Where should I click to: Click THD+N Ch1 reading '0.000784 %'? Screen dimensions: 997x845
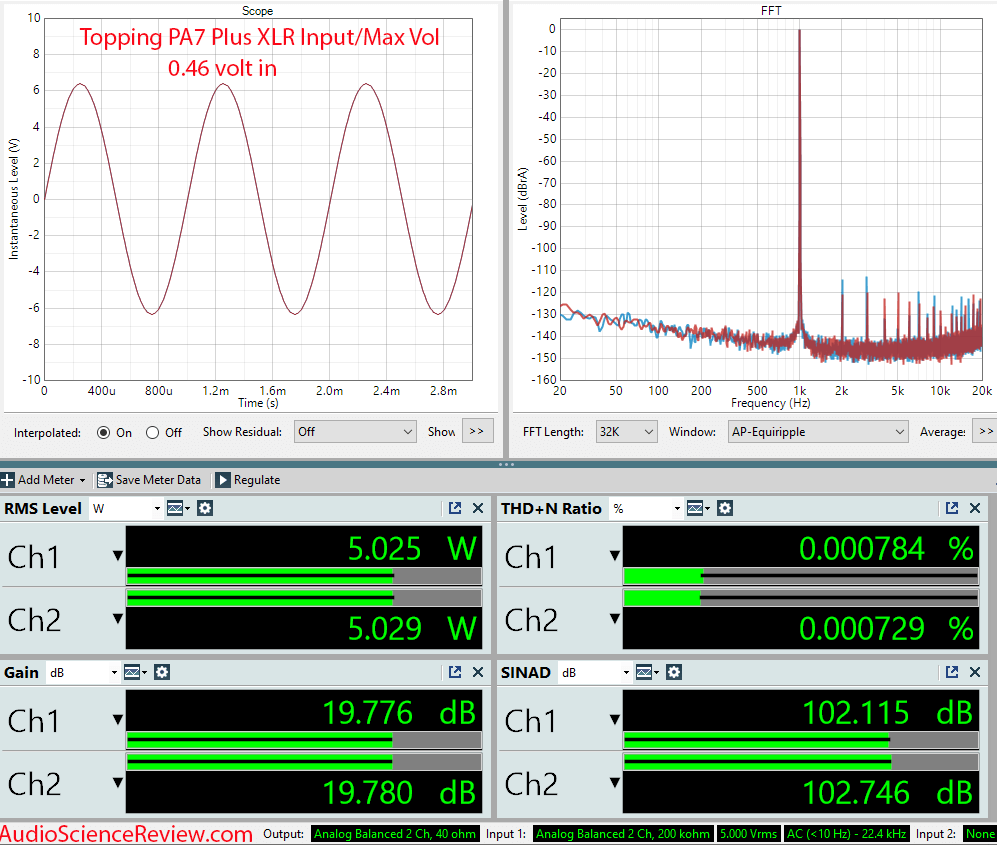click(886, 548)
